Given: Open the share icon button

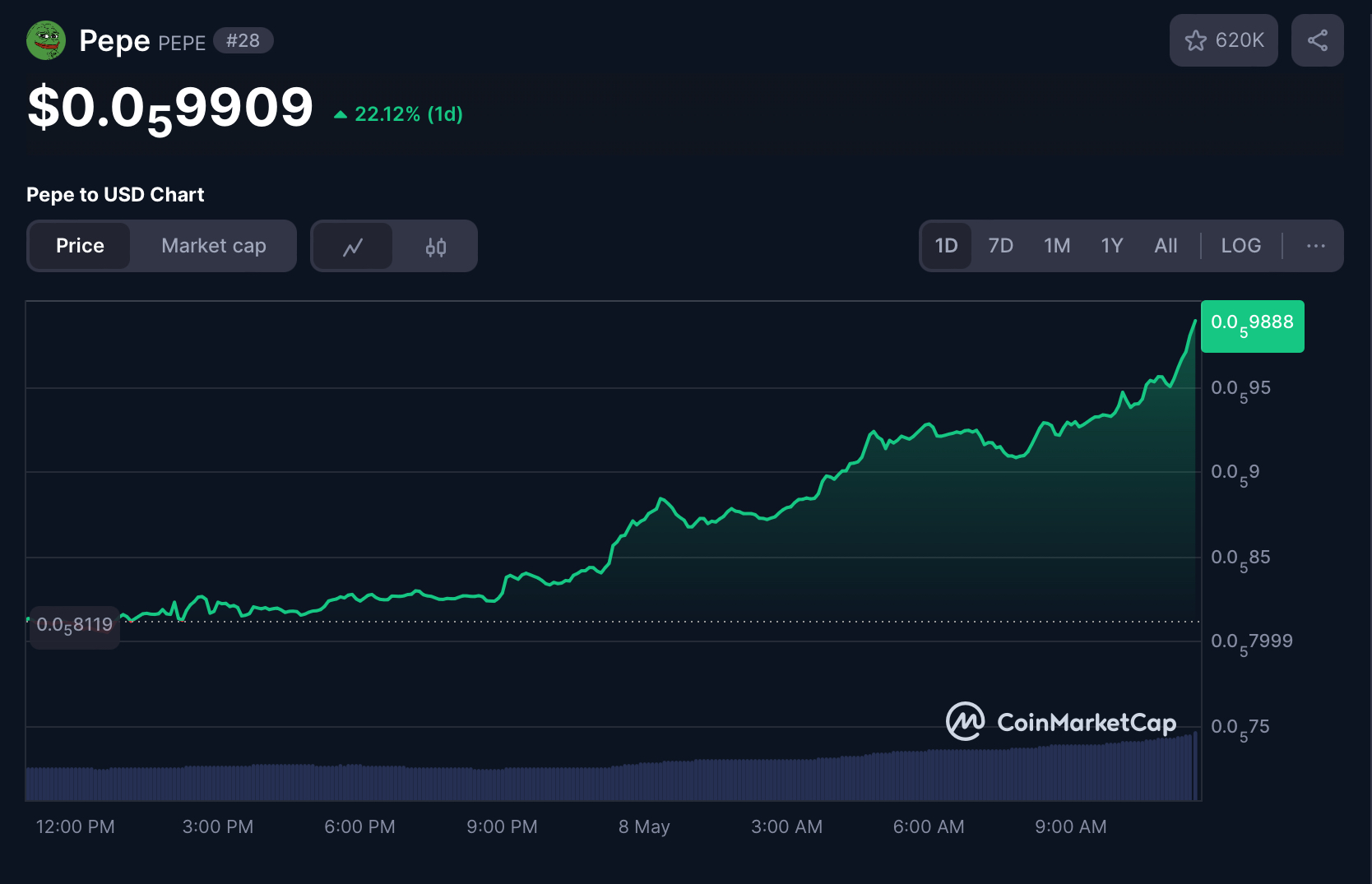Looking at the screenshot, I should (x=1317, y=40).
